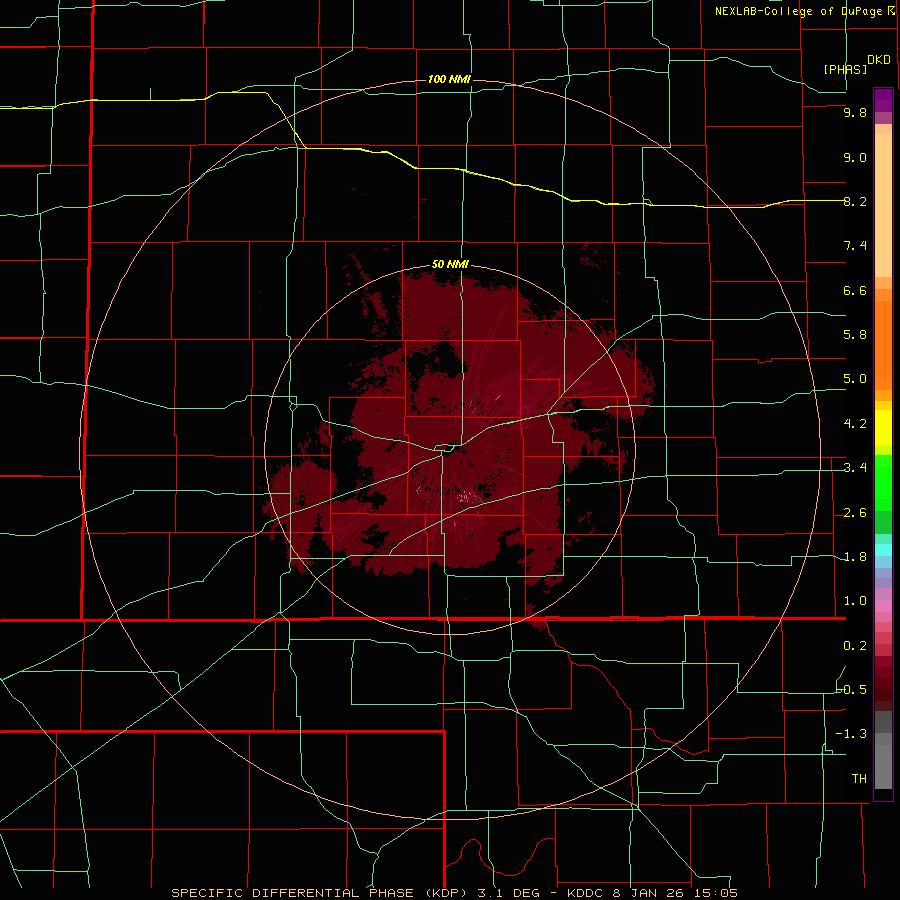Click the TH label at the scale bottom
900x900 pixels.
click(859, 779)
